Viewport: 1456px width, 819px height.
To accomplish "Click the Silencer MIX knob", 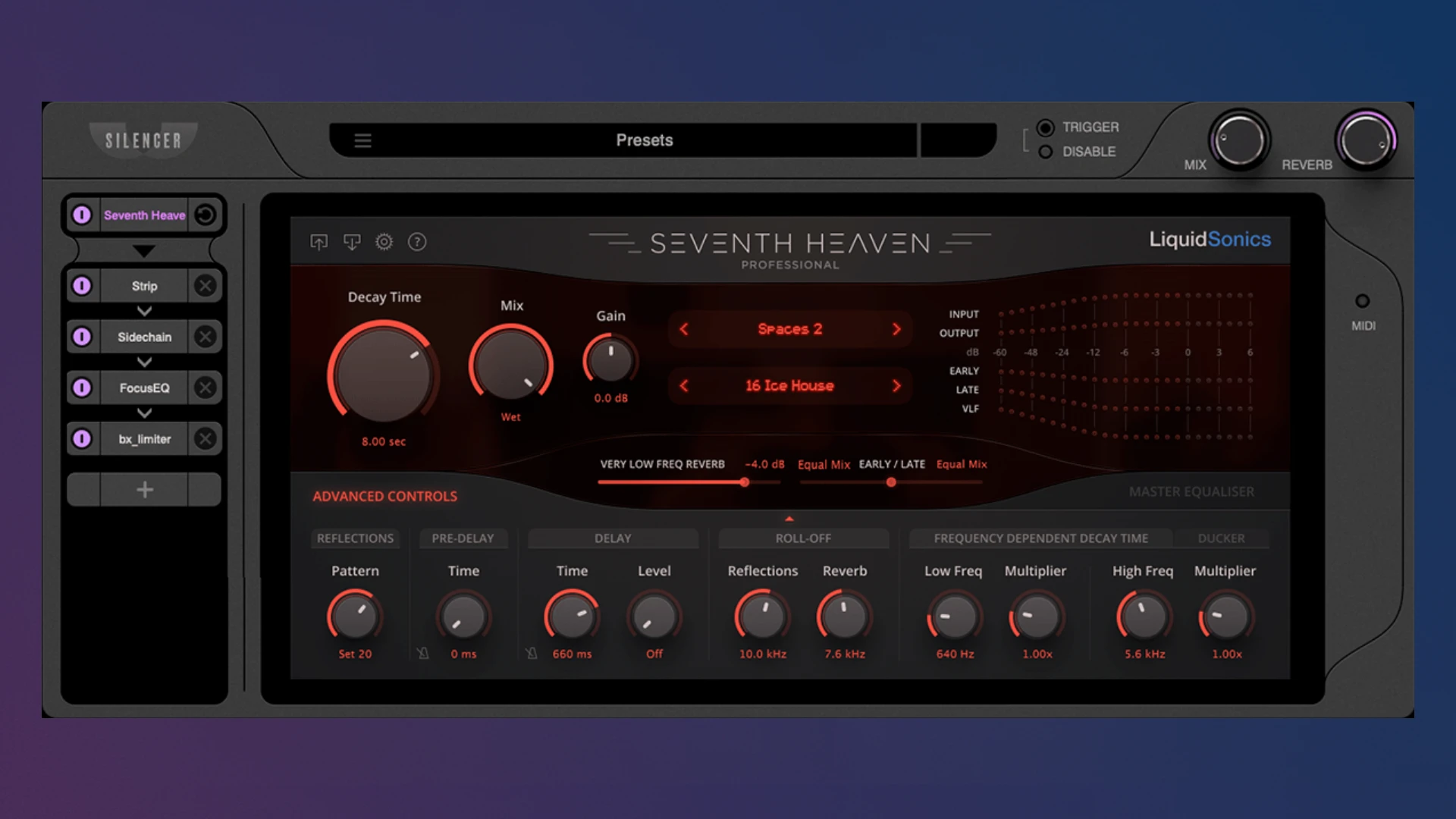I will click(1239, 140).
